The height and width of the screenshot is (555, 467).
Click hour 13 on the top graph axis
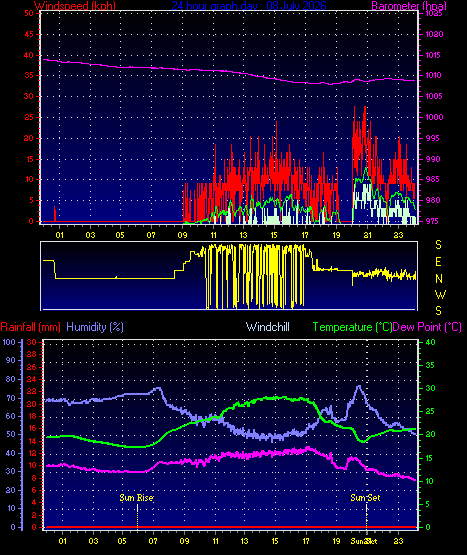point(243,235)
